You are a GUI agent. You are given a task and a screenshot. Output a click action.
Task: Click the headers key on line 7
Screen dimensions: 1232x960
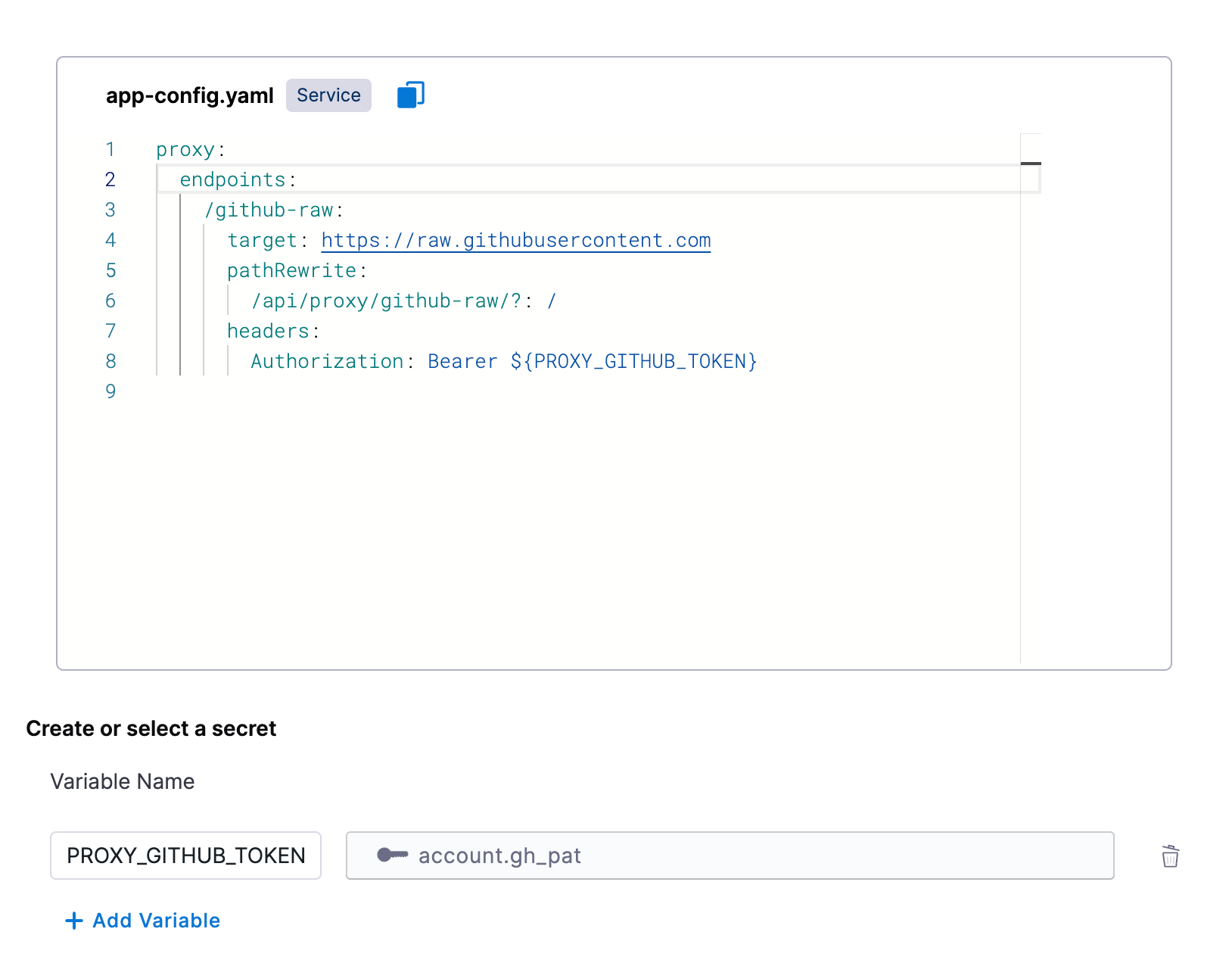tap(268, 332)
